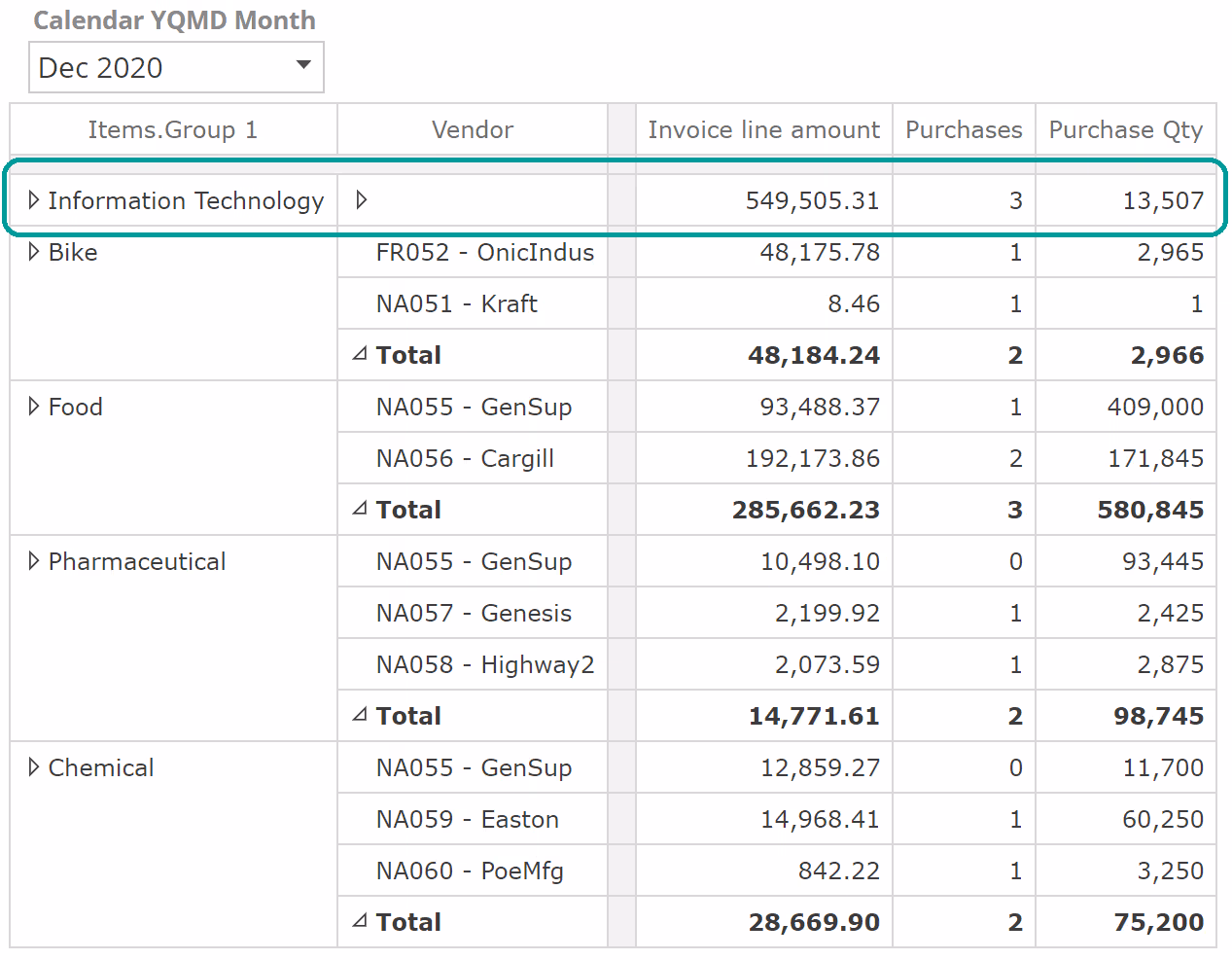Click the Purchases column header
Screen dimensions: 1232x960
click(964, 129)
